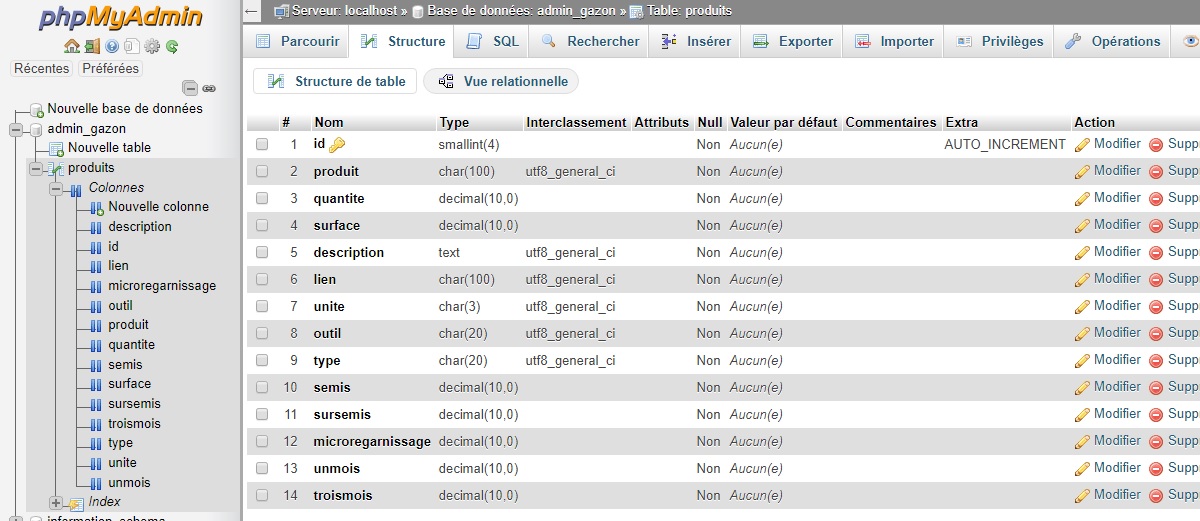The height and width of the screenshot is (521, 1200).
Task: Check the box for the lien column
Action: [x=262, y=279]
